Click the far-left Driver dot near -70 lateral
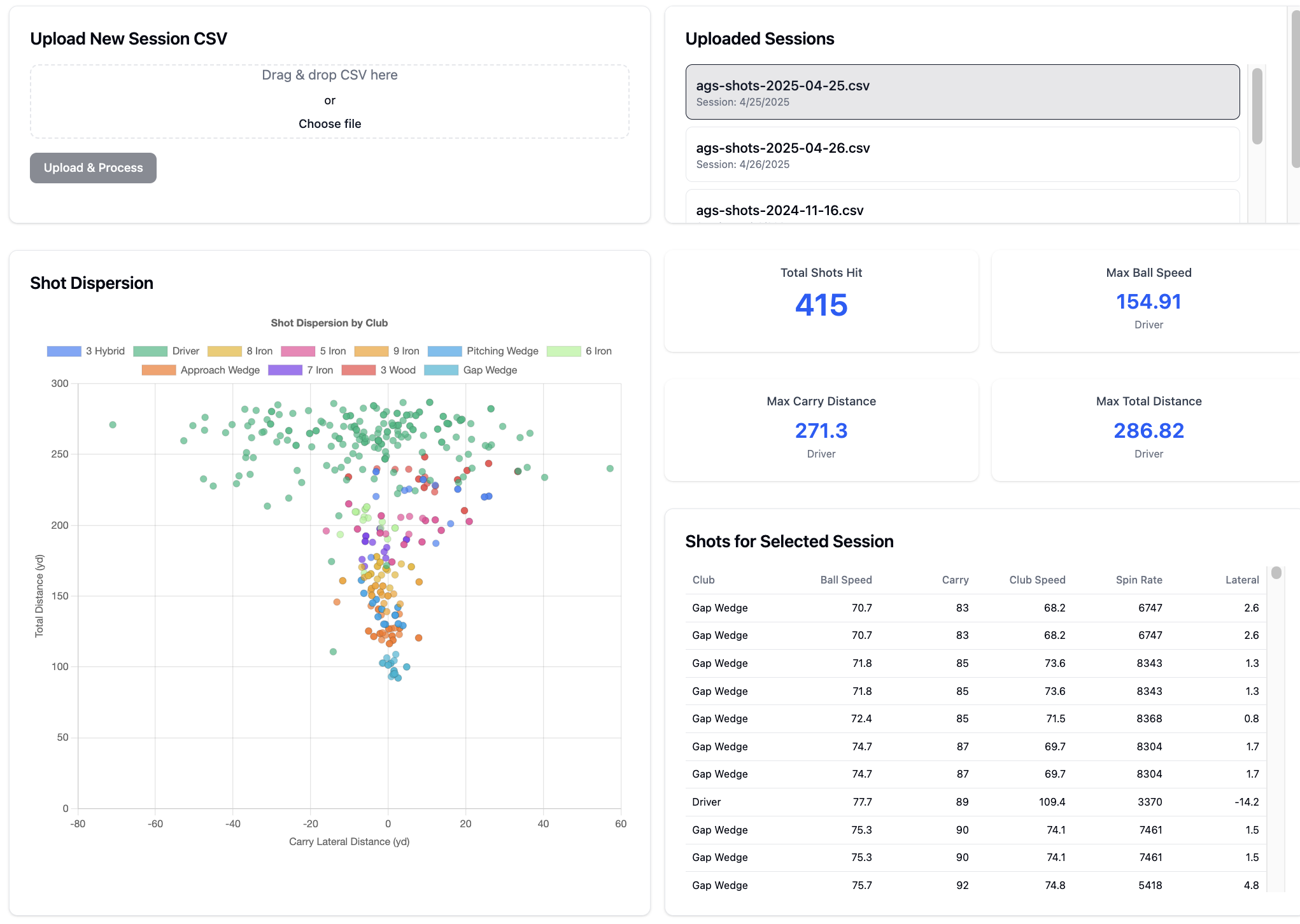Viewport: 1300px width, 924px height. pos(113,424)
